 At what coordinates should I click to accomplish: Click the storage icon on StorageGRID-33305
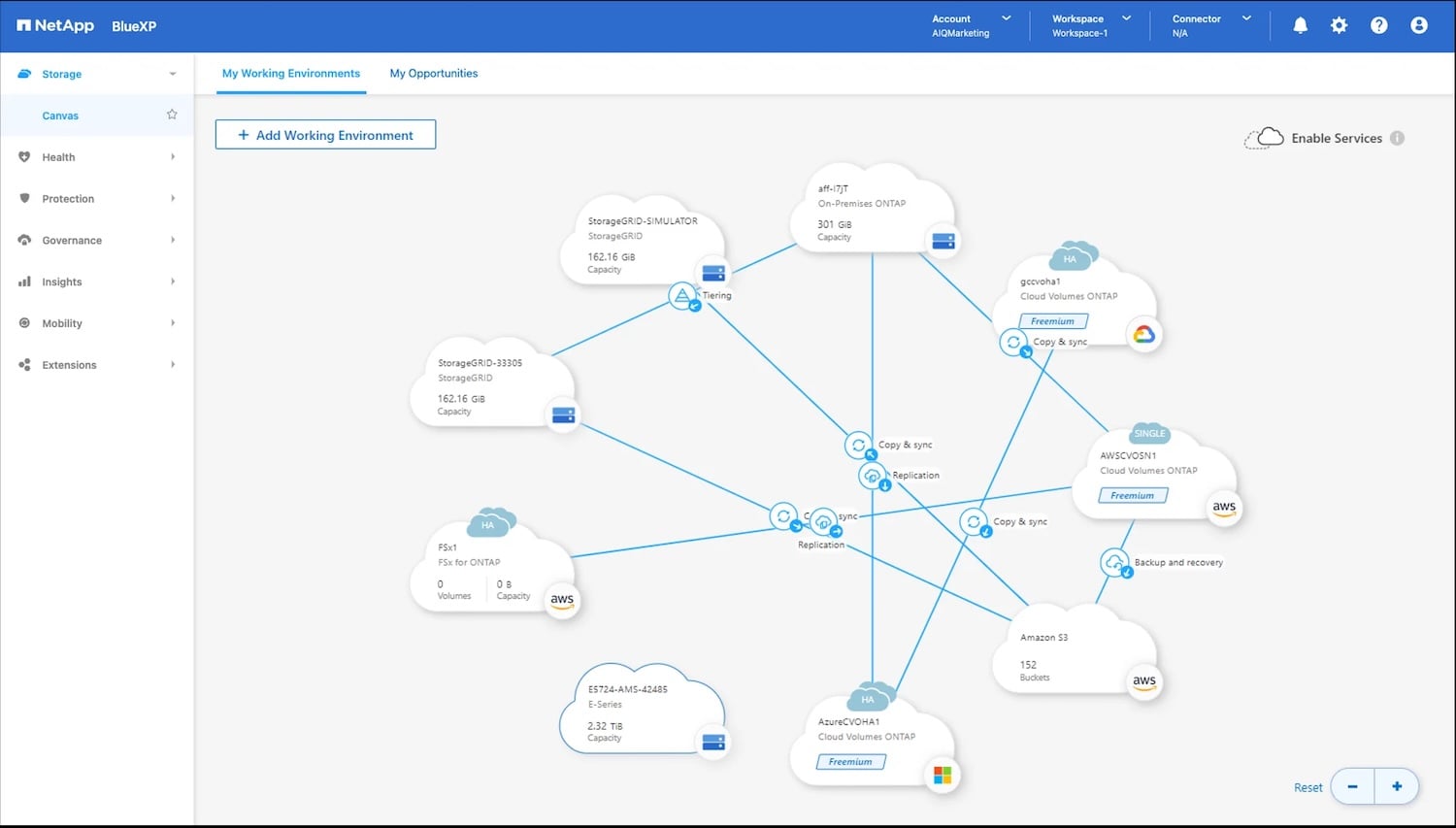tap(564, 415)
